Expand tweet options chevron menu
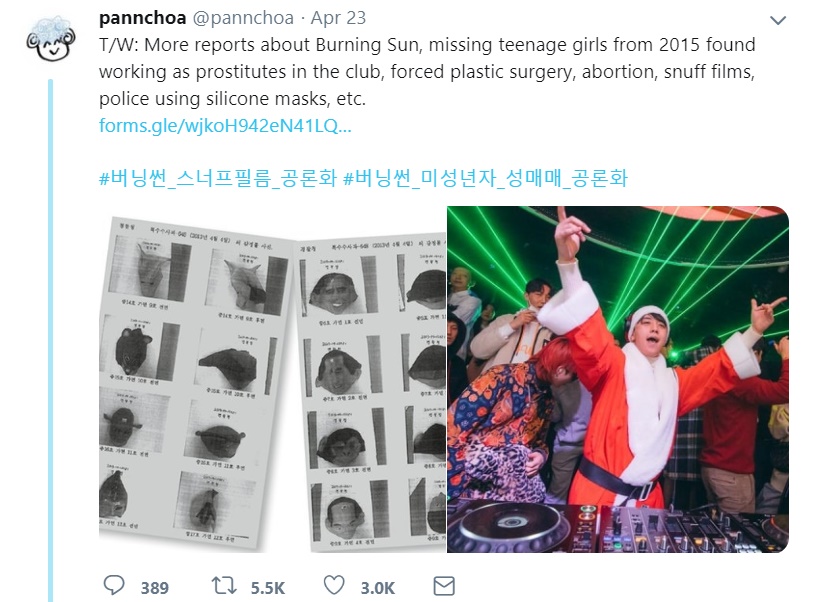830x602 pixels. (778, 21)
